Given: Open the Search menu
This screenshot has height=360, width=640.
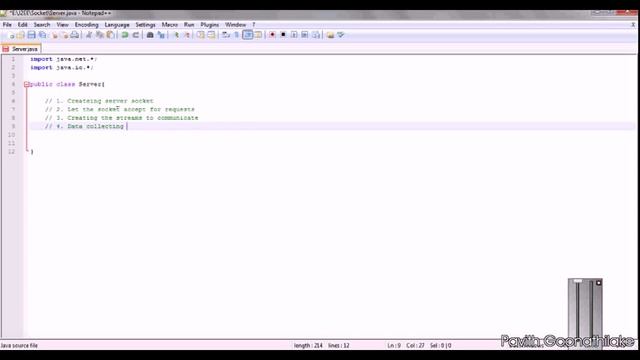Looking at the screenshot, I should (42, 25).
